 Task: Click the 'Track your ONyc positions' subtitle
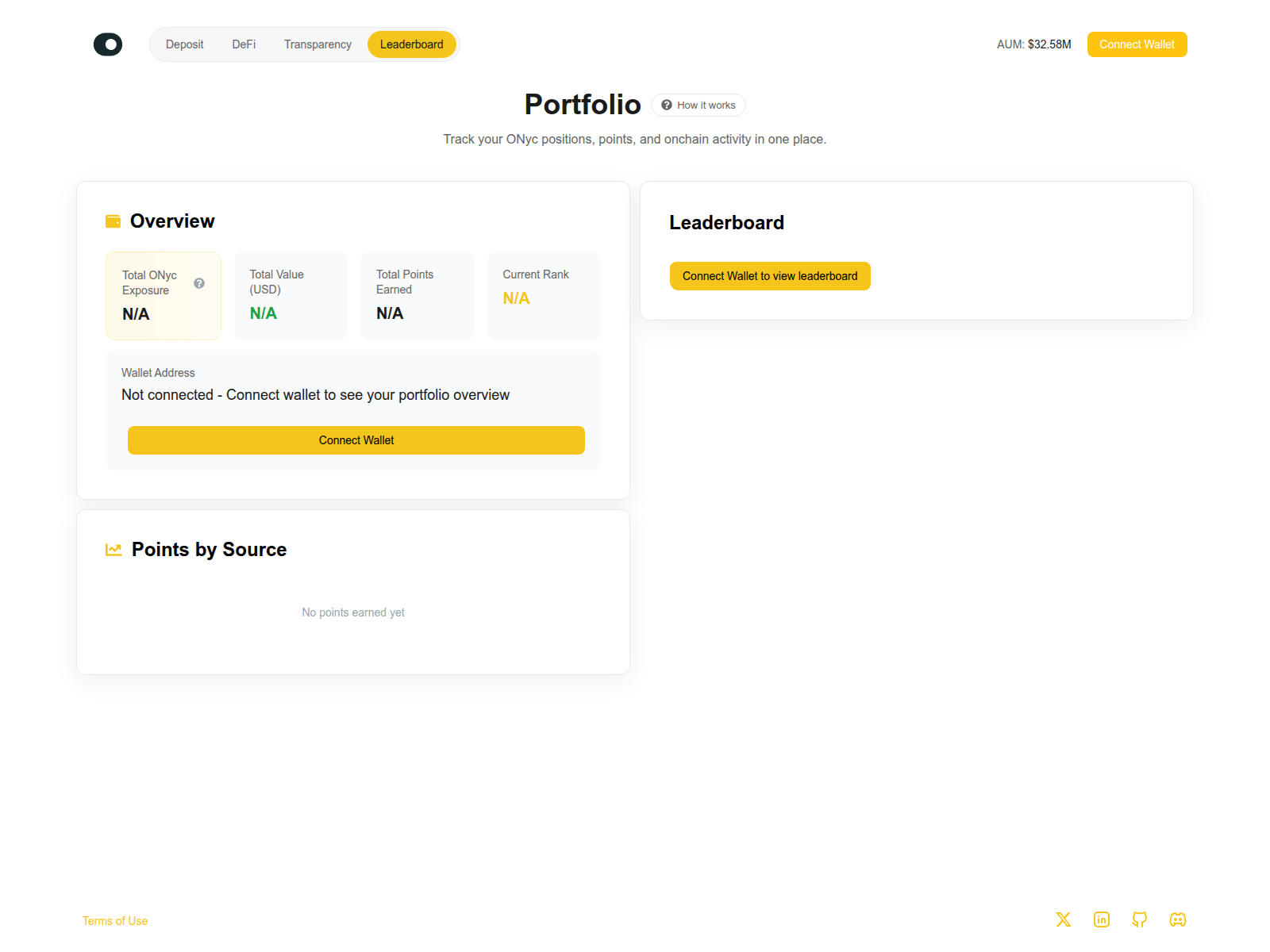[635, 140]
